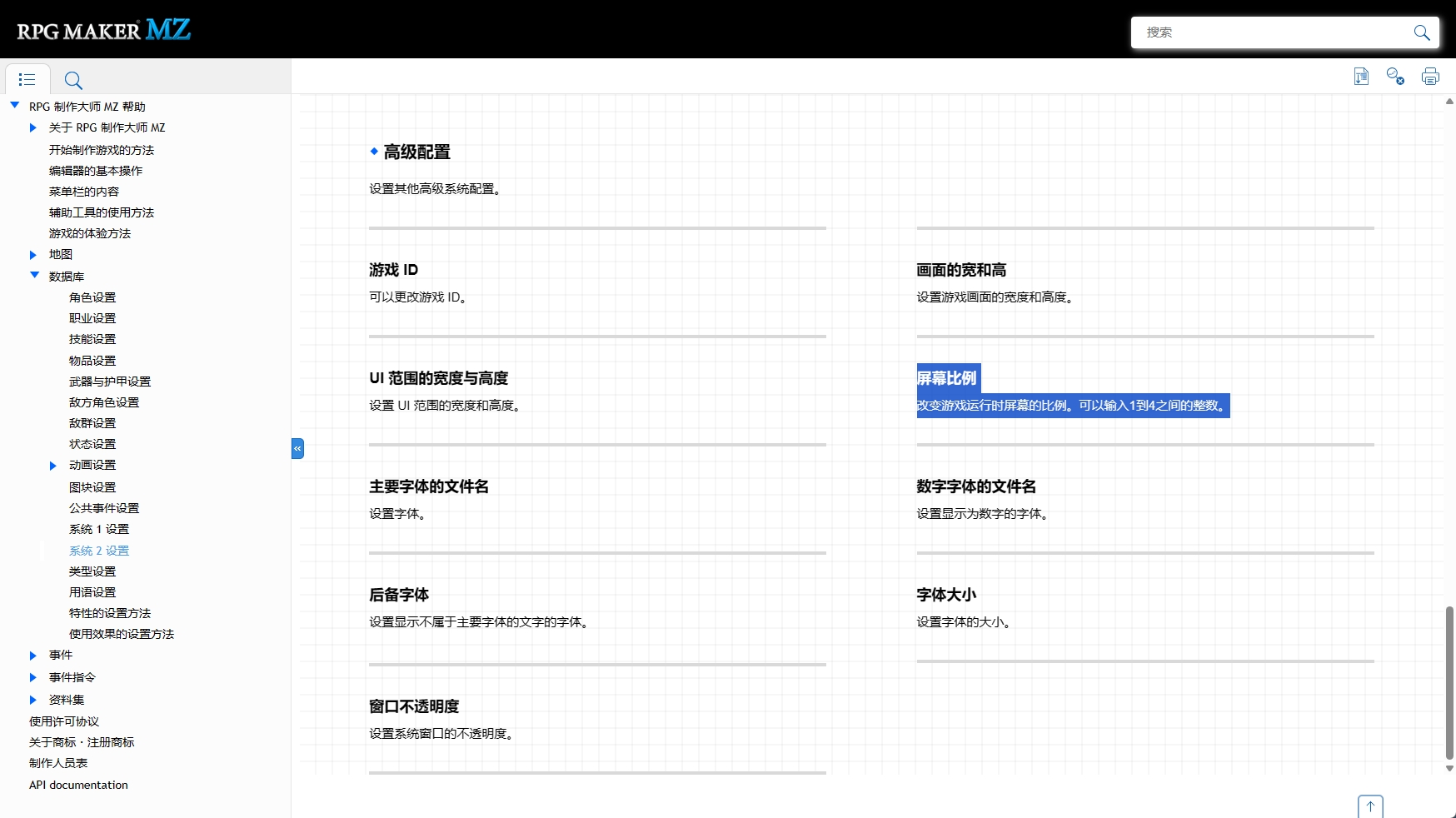This screenshot has height=818, width=1456.
Task: Expand the 关于 RPG 制作大师 MZ node
Action: 33,127
